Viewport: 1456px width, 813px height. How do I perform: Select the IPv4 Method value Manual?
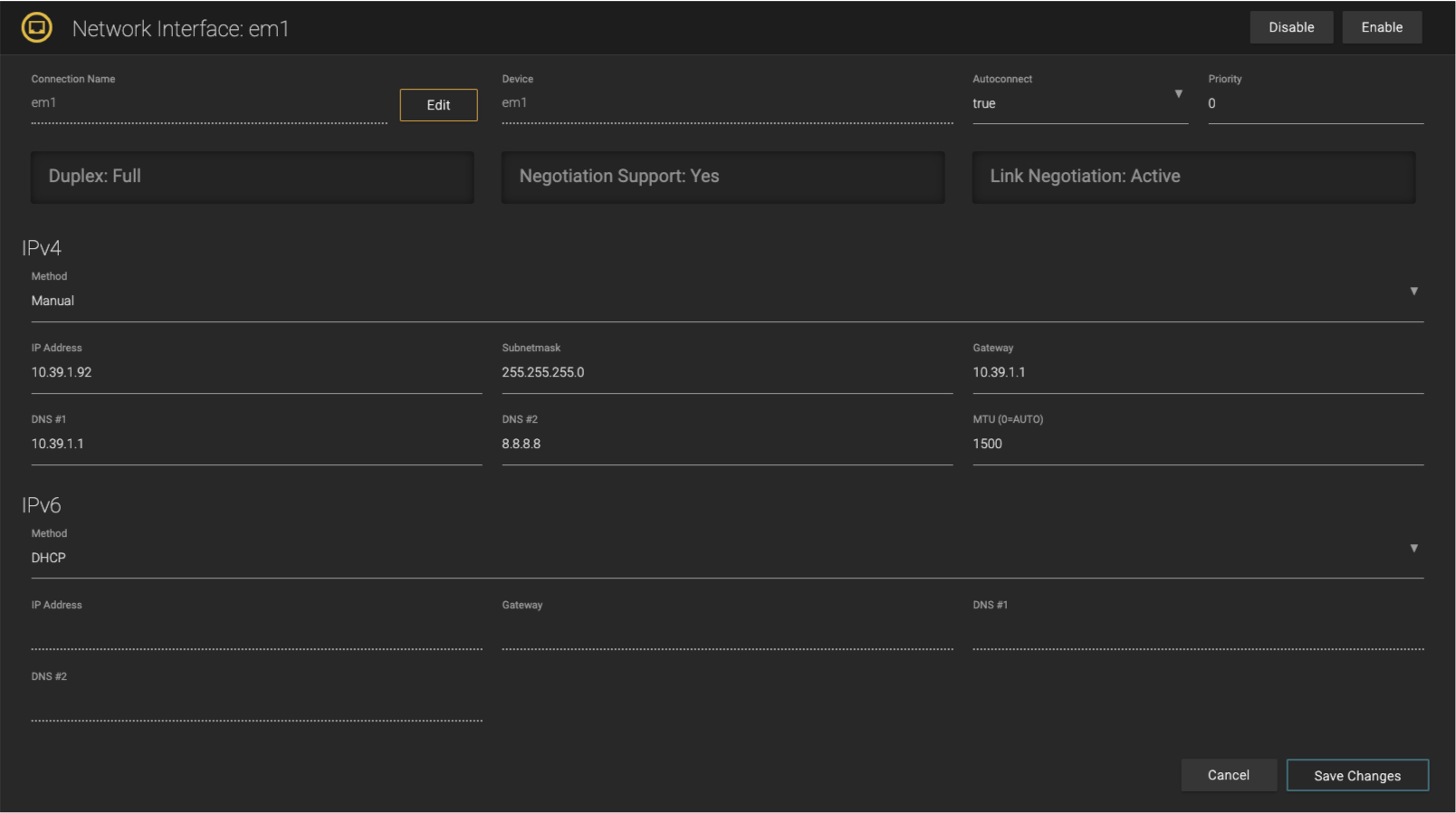pyautogui.click(x=53, y=301)
